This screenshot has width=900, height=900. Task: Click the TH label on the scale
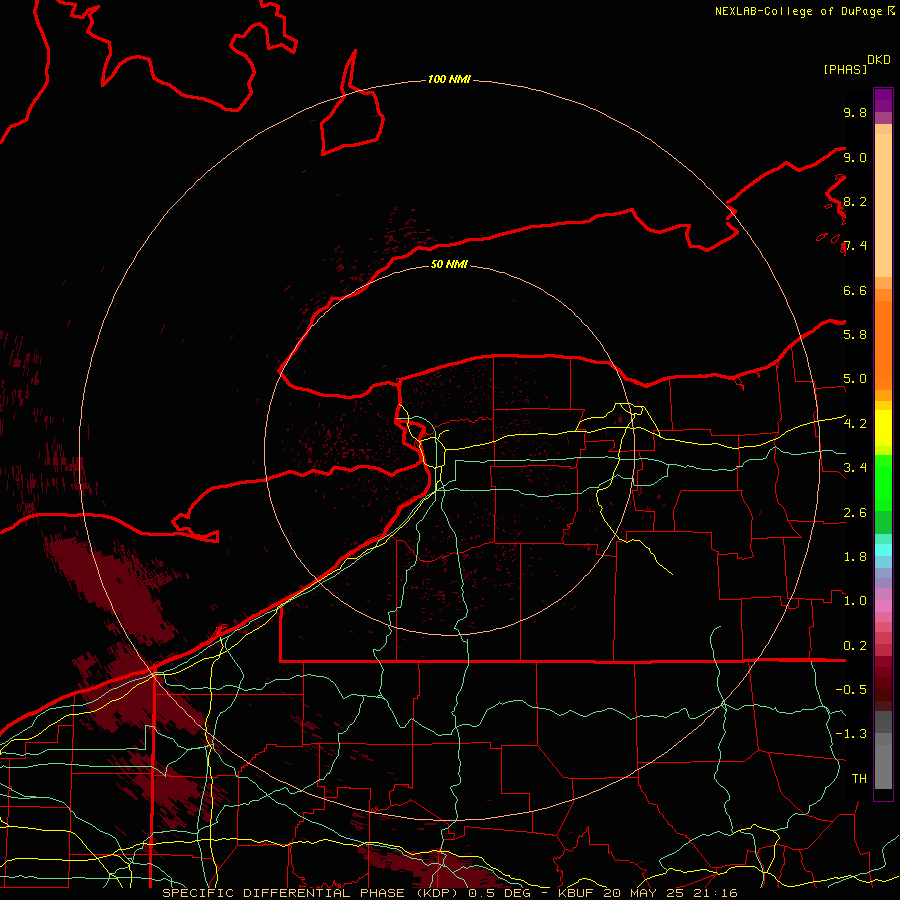859,779
